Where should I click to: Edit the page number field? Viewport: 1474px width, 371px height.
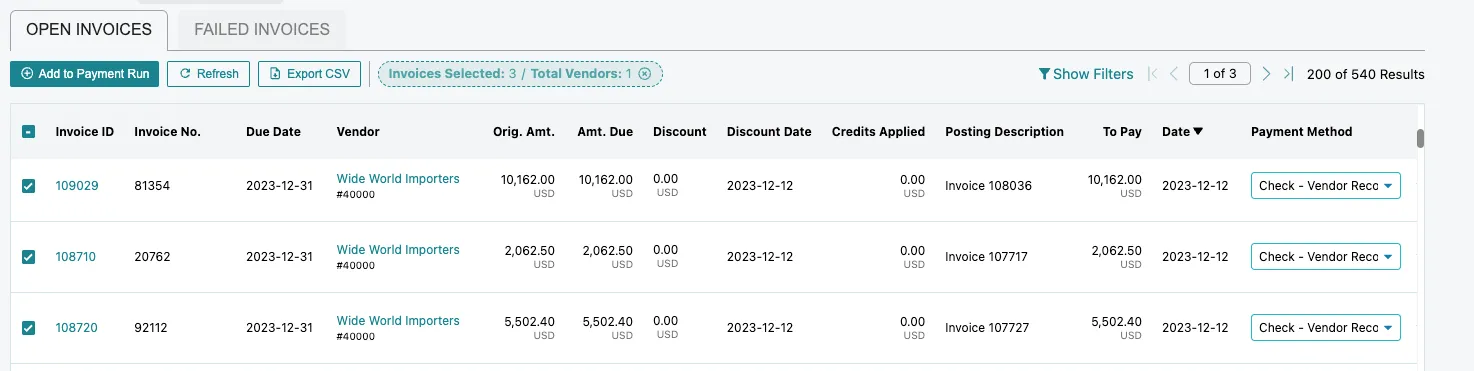point(1220,74)
